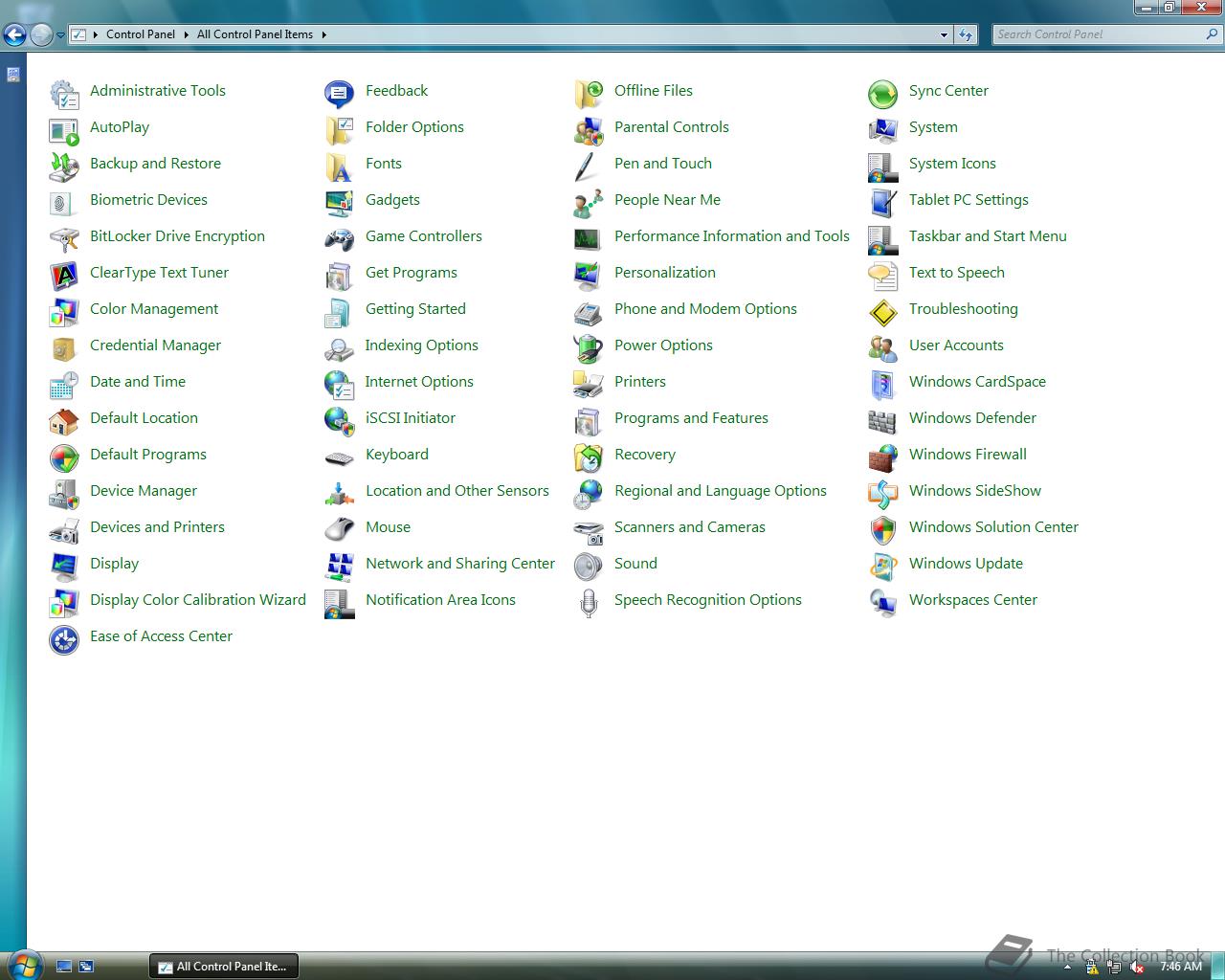Open the Parental Controls icon
The height and width of the screenshot is (980, 1225).
tap(589, 129)
